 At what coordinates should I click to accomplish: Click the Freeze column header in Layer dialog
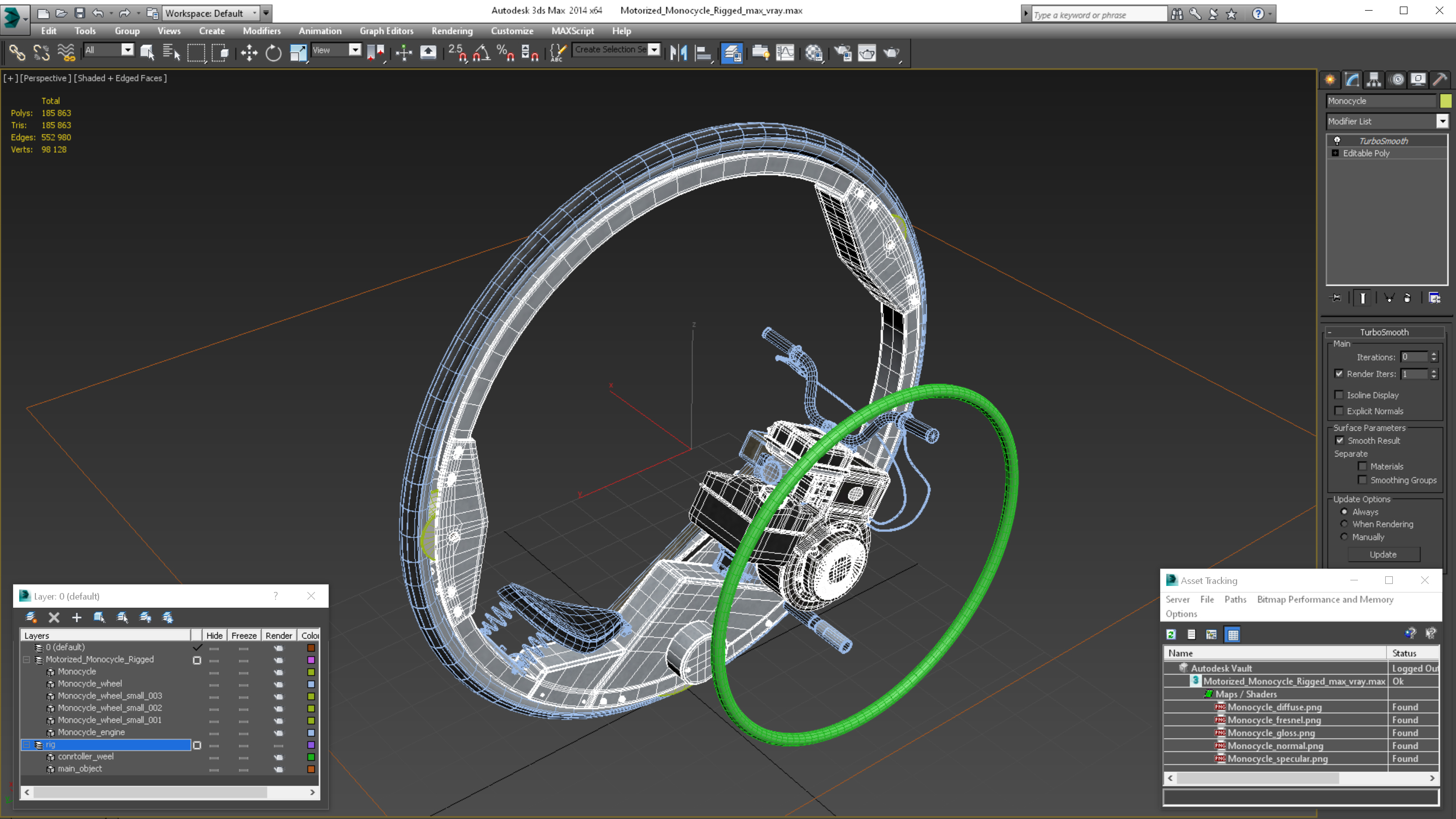point(244,636)
